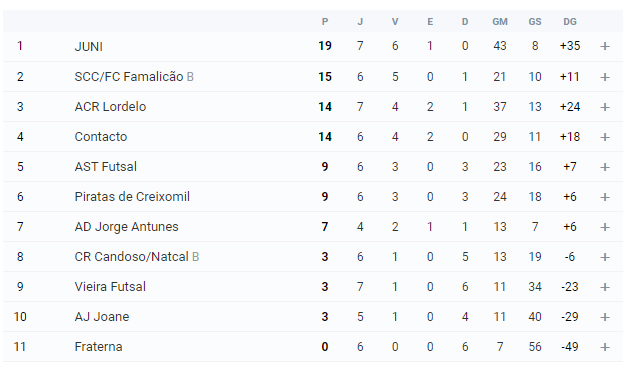Sort by the P points column header
The width and height of the screenshot is (624, 369).
pyautogui.click(x=325, y=22)
